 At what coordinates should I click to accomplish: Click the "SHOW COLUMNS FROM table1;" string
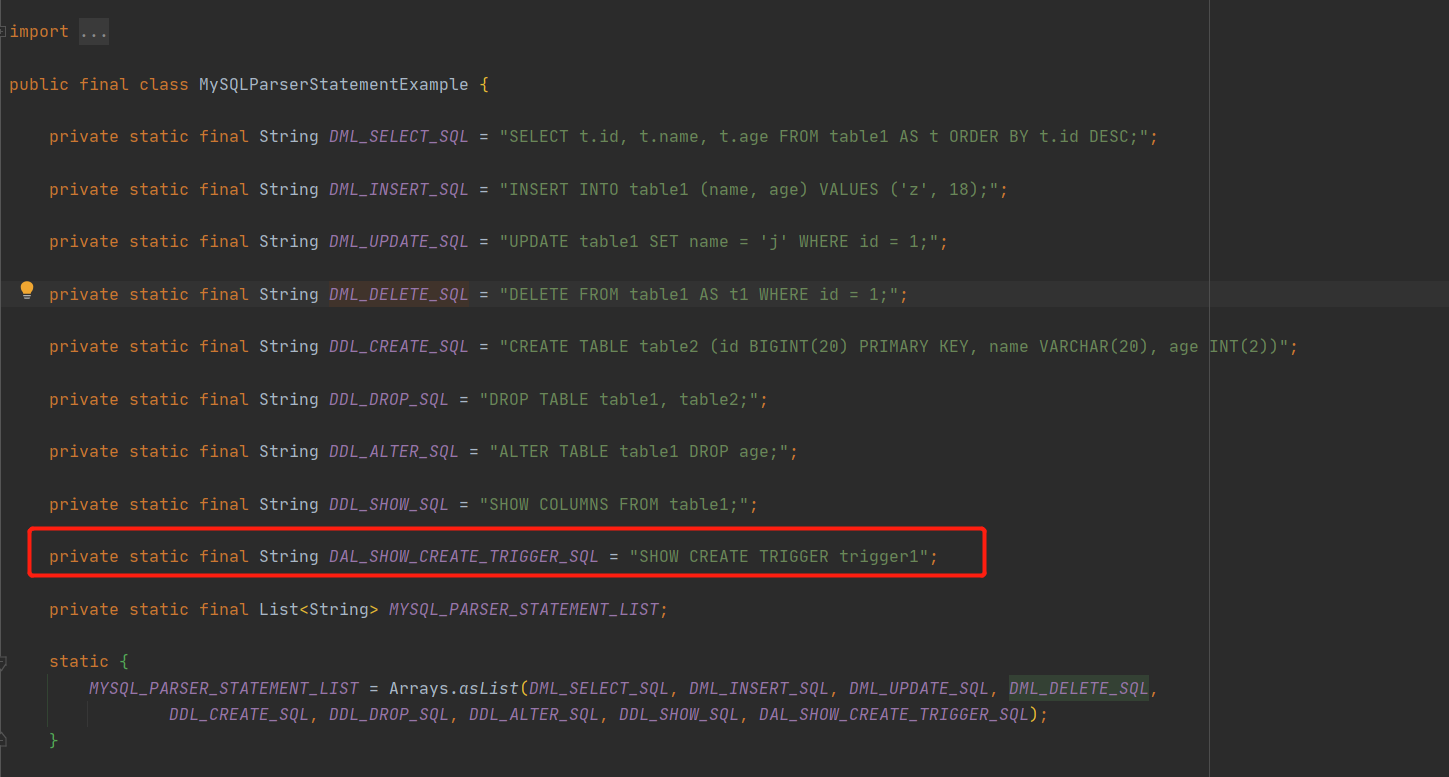(x=613, y=505)
